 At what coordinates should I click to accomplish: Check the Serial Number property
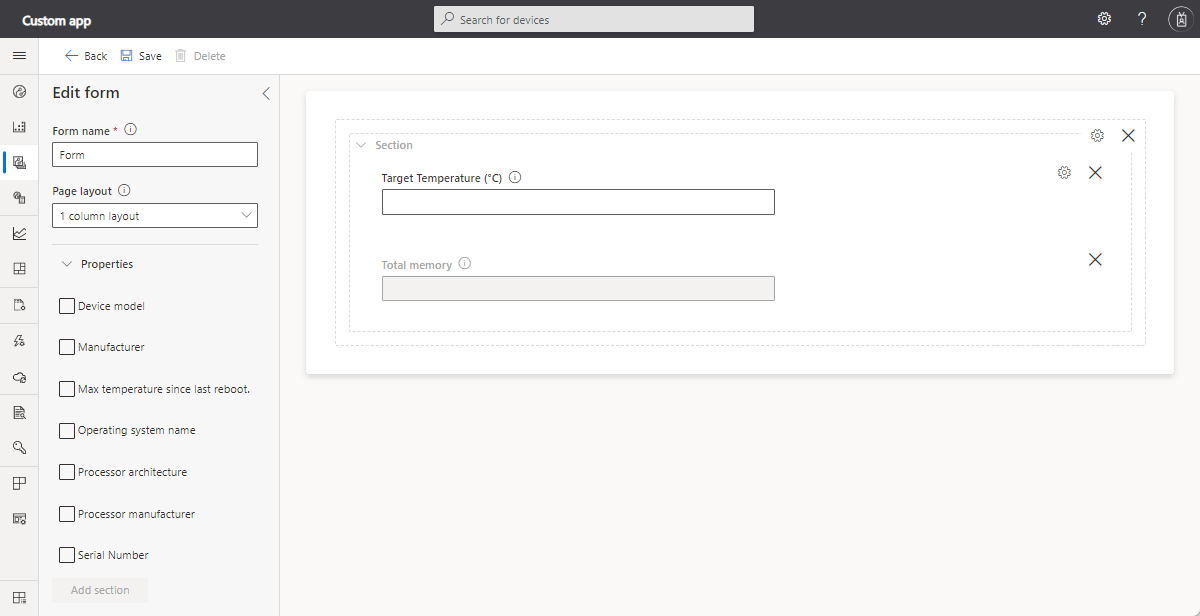tap(67, 555)
